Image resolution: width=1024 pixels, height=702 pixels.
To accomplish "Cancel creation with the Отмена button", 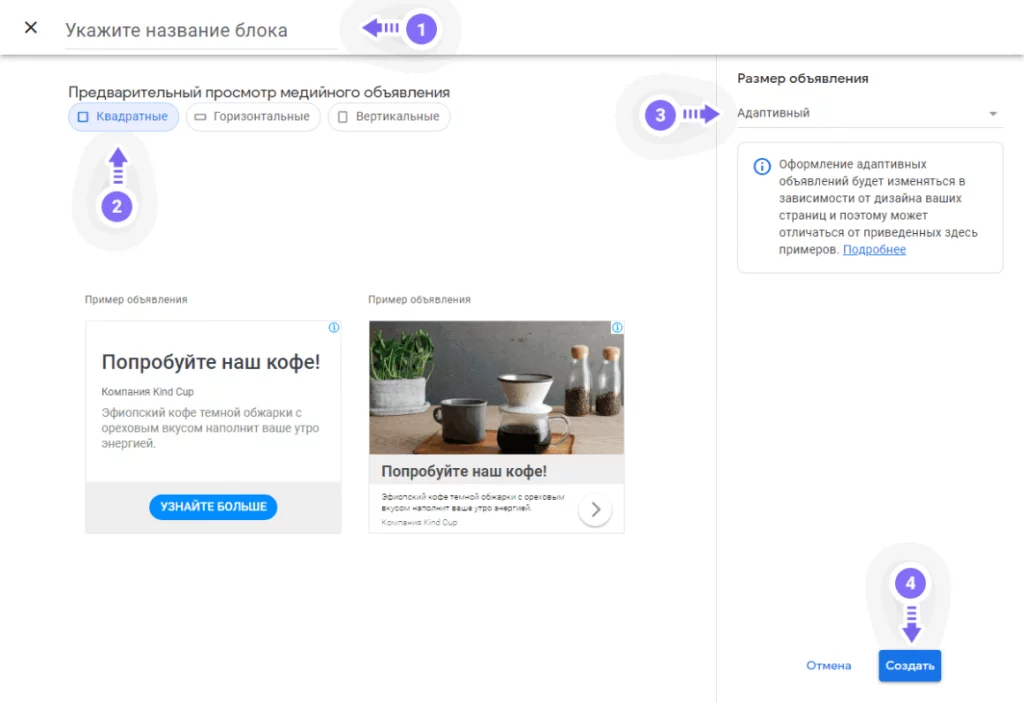I will point(828,665).
